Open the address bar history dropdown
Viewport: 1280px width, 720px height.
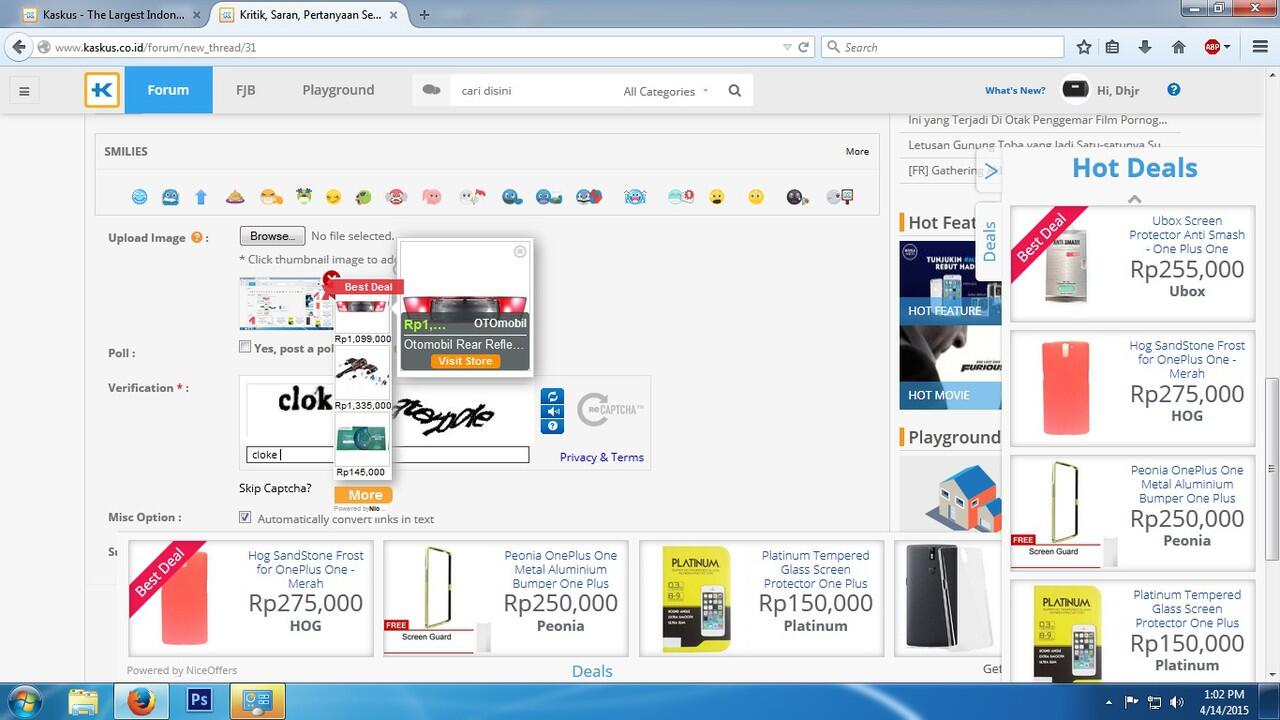tap(787, 47)
